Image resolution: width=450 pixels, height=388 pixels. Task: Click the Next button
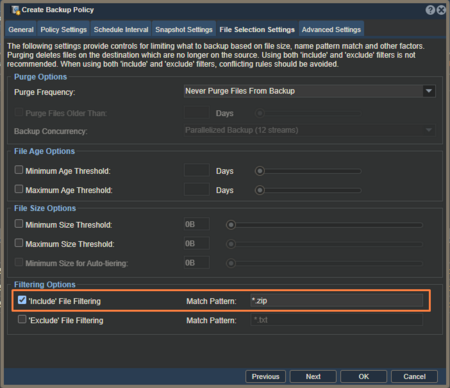point(313,377)
